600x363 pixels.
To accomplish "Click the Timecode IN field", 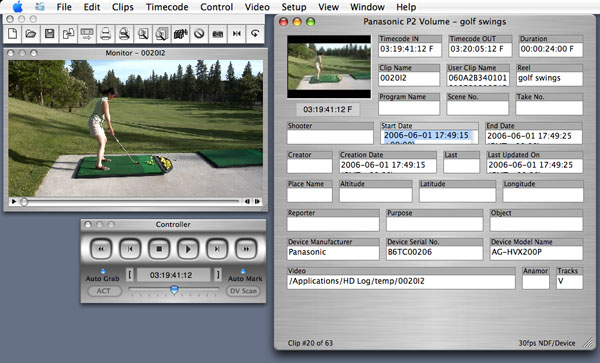I will pos(410,49).
